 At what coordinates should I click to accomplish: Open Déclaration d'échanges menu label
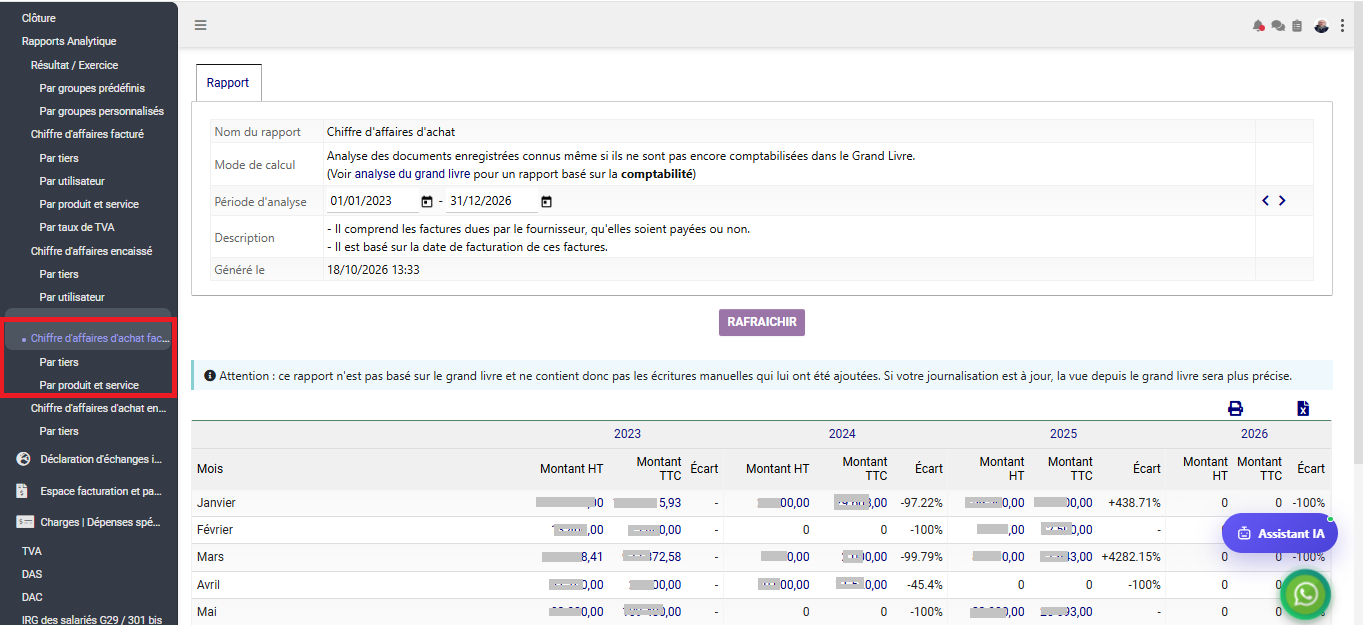[101, 459]
